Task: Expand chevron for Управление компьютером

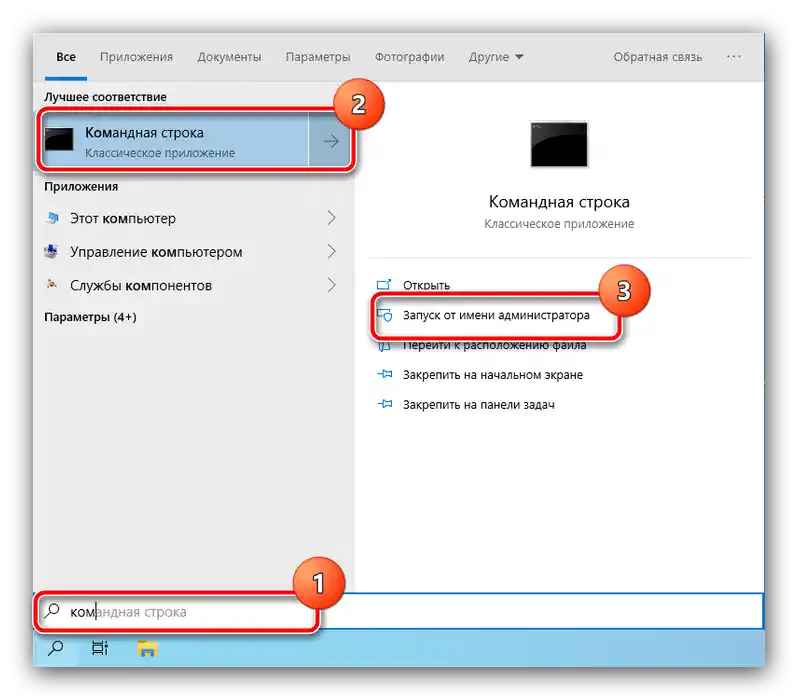Action: (331, 251)
